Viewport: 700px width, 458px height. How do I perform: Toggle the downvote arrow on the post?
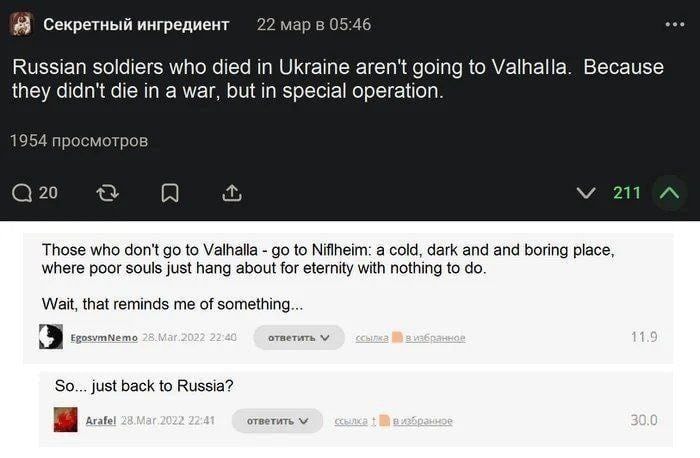click(x=588, y=192)
